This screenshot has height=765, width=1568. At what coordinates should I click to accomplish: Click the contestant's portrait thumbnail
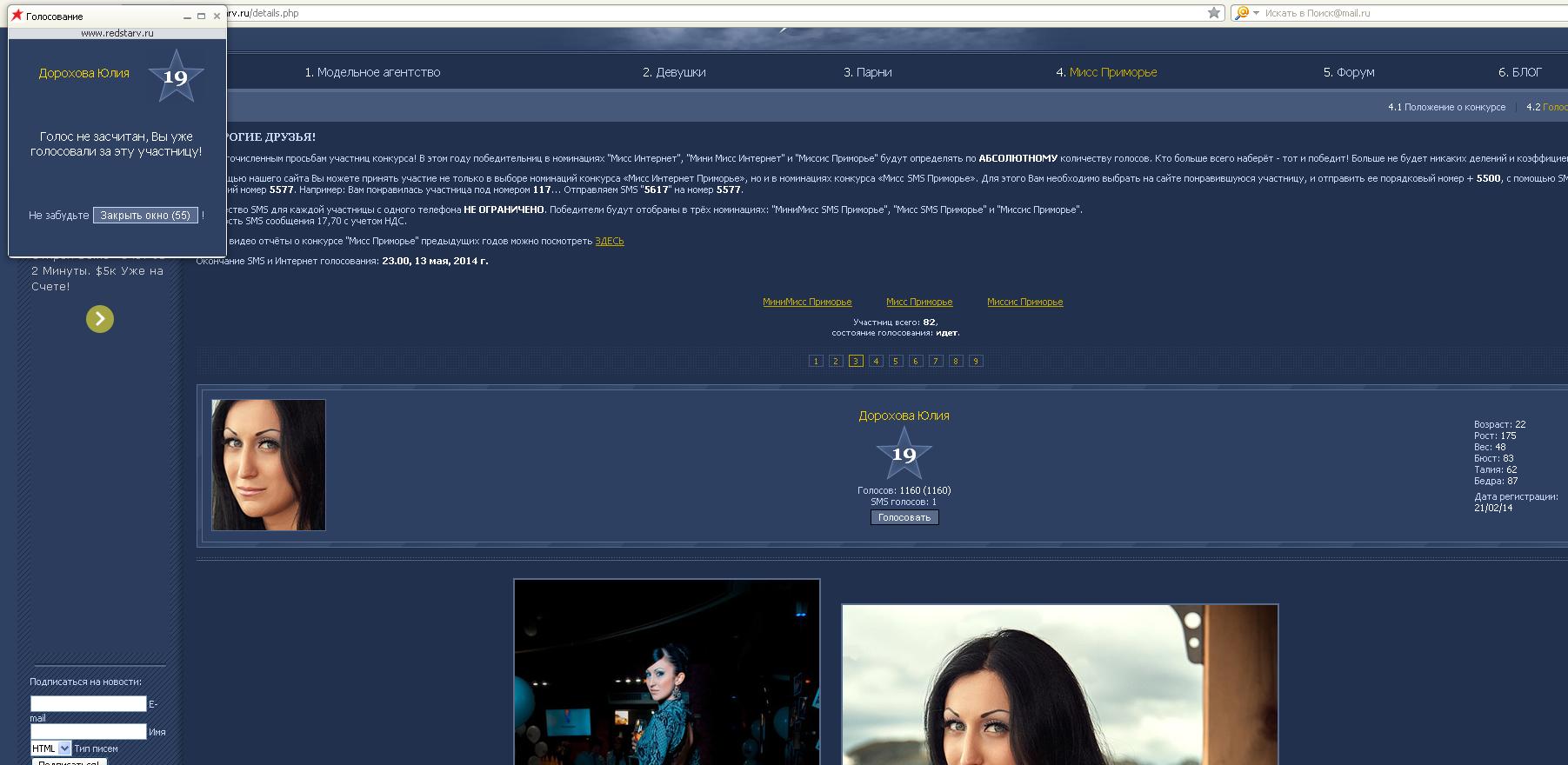pyautogui.click(x=269, y=465)
